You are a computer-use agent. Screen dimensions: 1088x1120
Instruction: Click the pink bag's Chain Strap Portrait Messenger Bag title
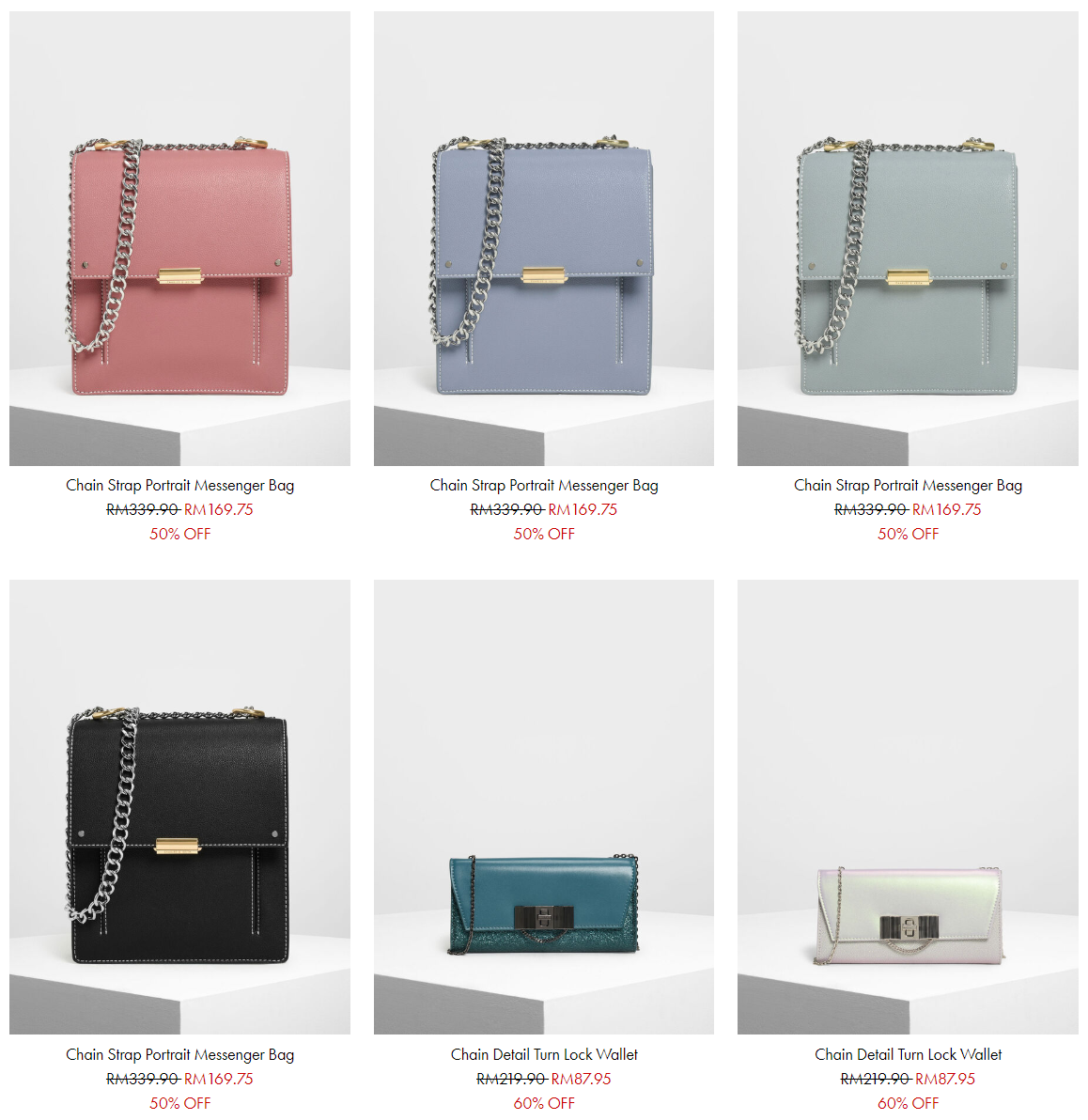click(x=180, y=486)
